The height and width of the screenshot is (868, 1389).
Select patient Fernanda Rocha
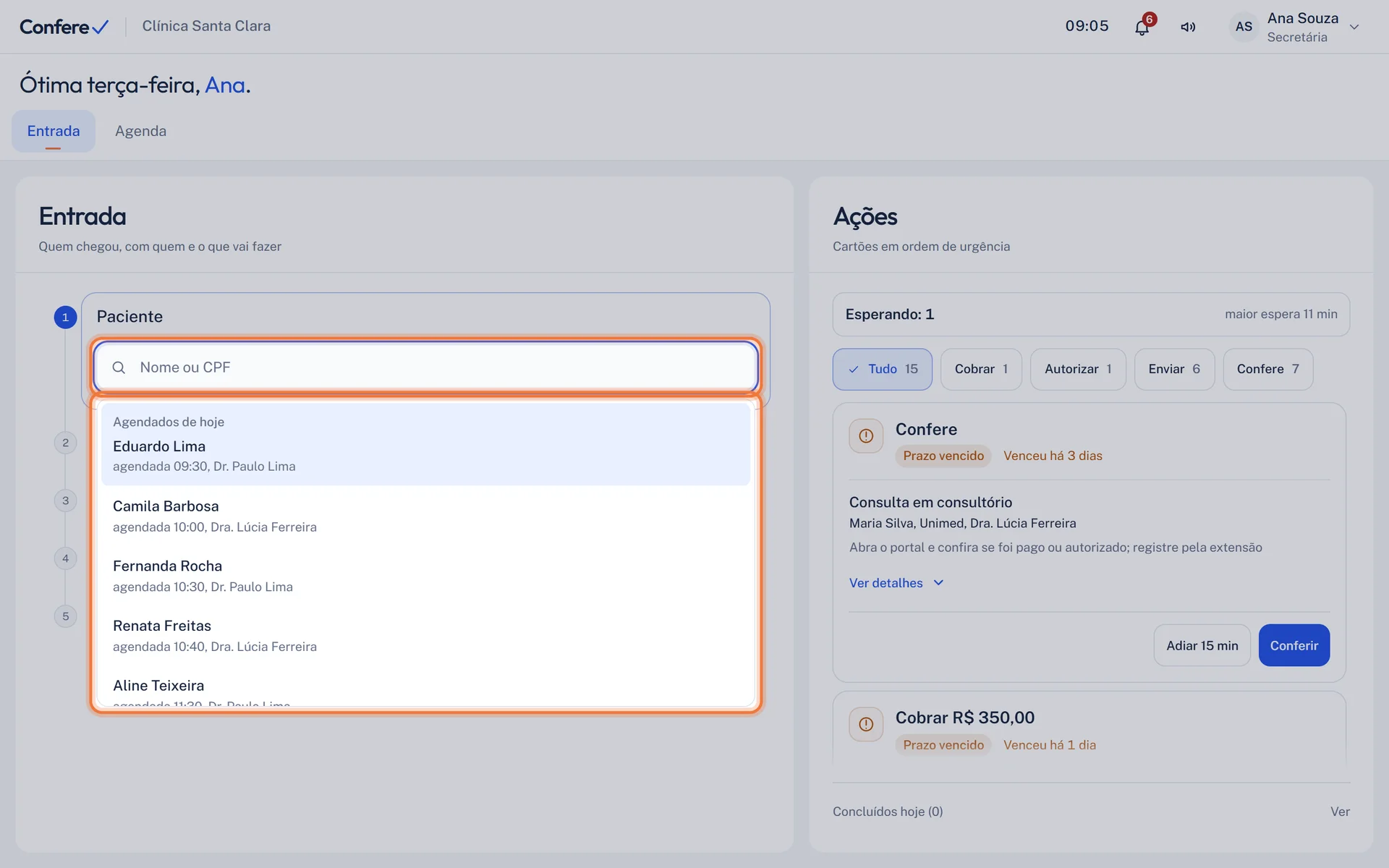(426, 576)
